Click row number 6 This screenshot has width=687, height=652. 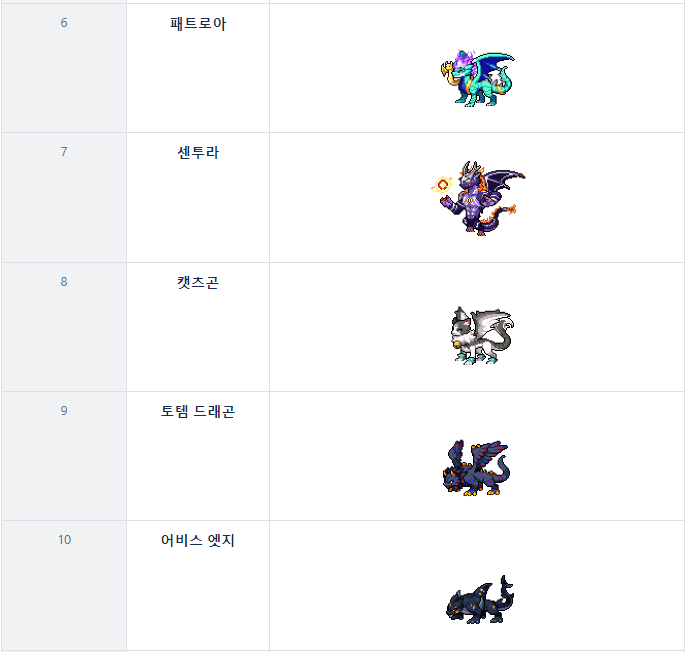coord(64,23)
